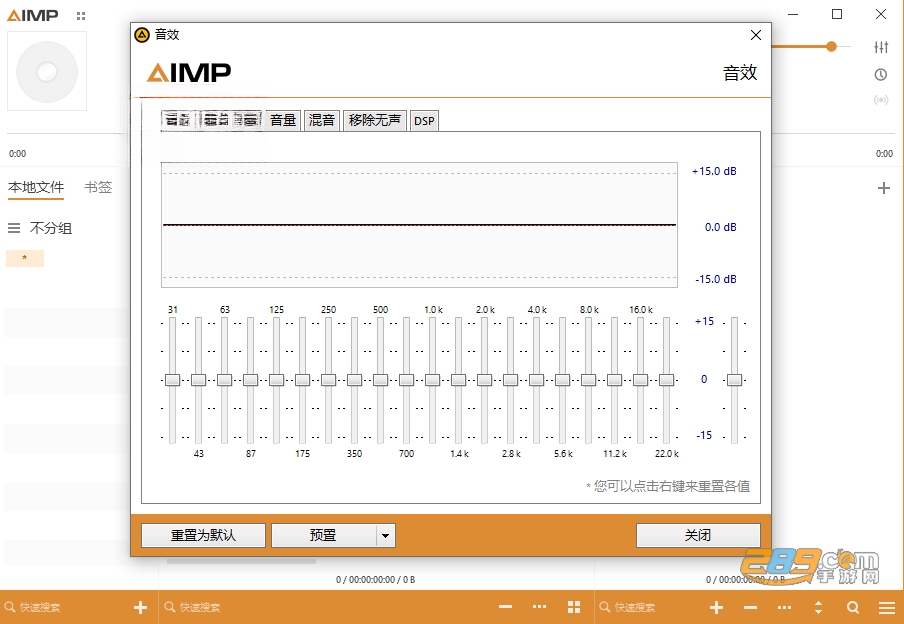The height and width of the screenshot is (624, 904).
Task: Open the hamburger menu at bottom right corner
Action: tap(887, 607)
